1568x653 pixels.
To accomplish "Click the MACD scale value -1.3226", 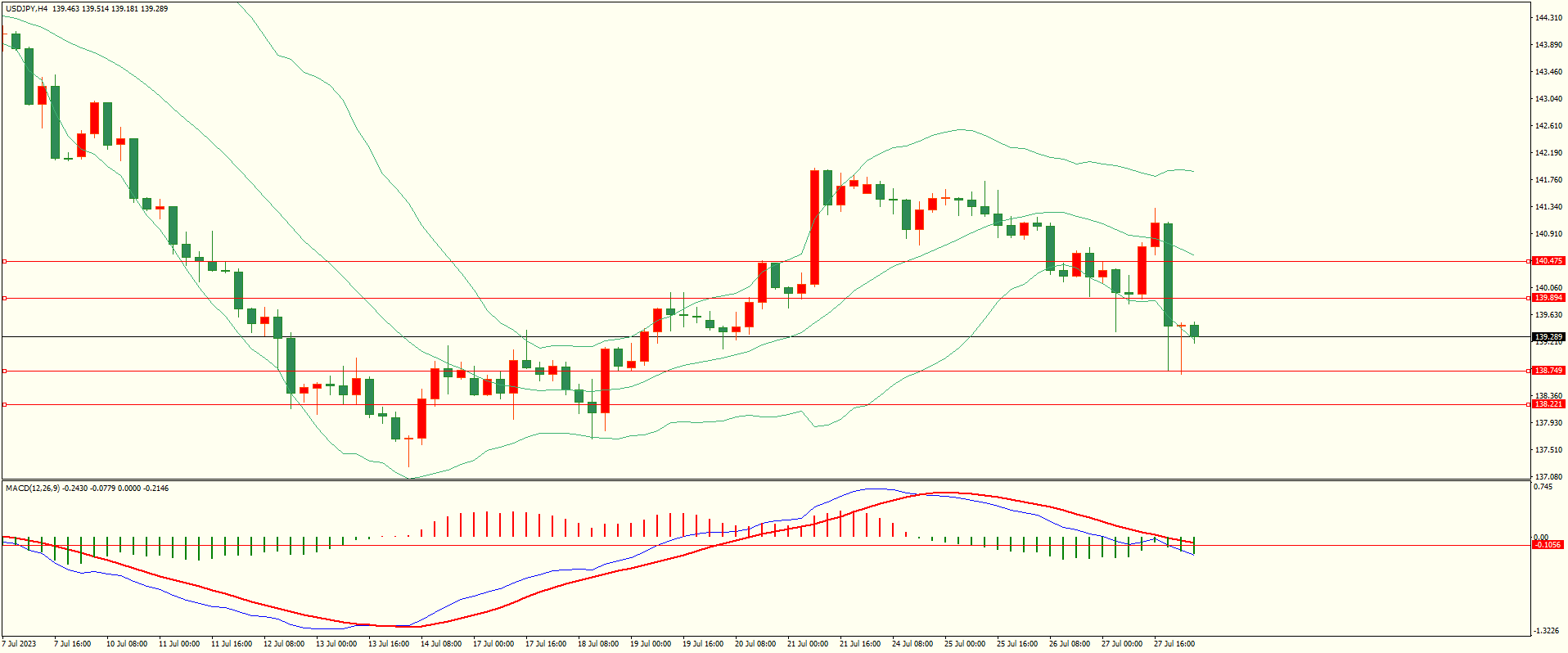I will click(1546, 631).
